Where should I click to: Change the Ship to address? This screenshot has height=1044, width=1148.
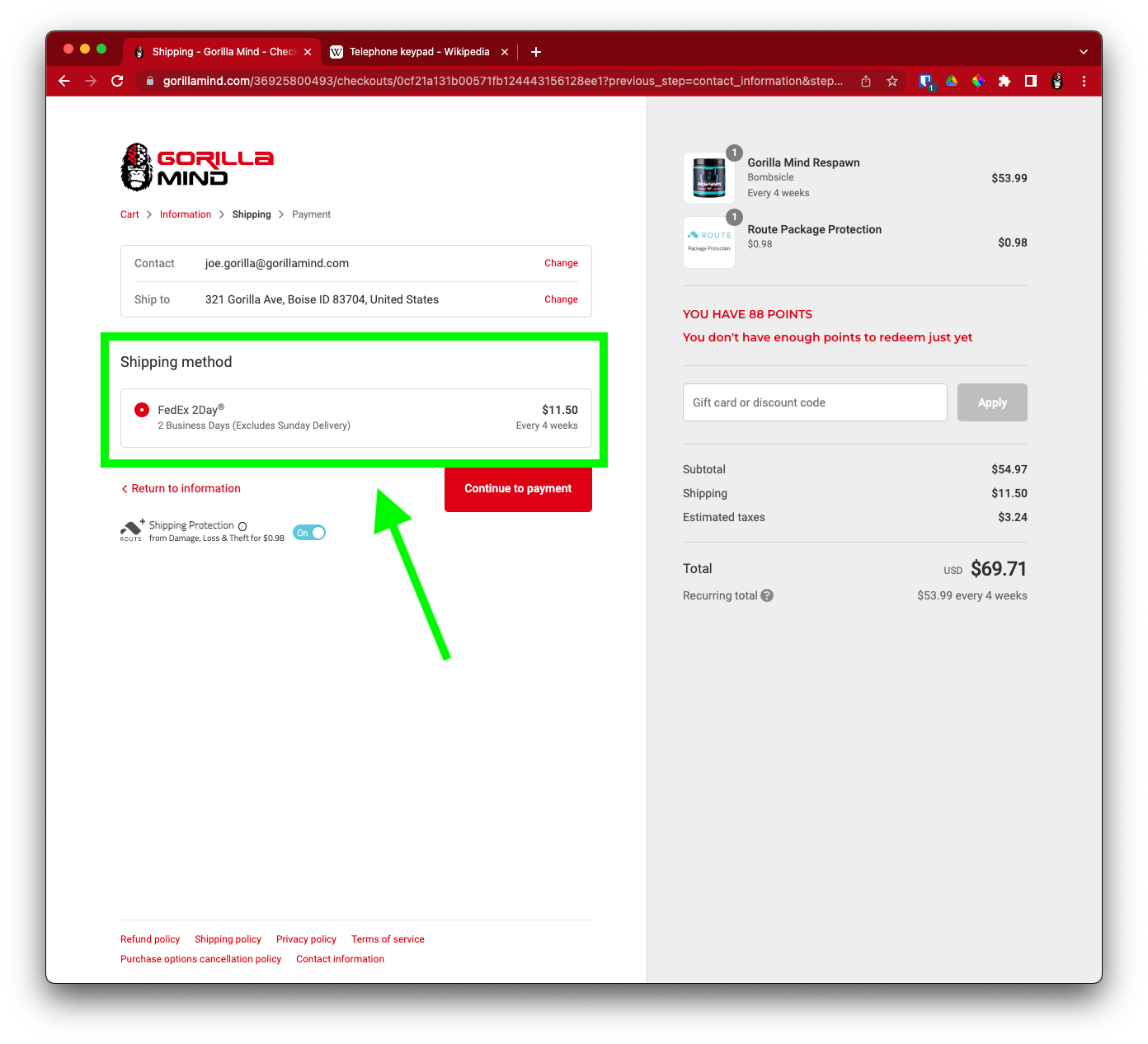(561, 299)
